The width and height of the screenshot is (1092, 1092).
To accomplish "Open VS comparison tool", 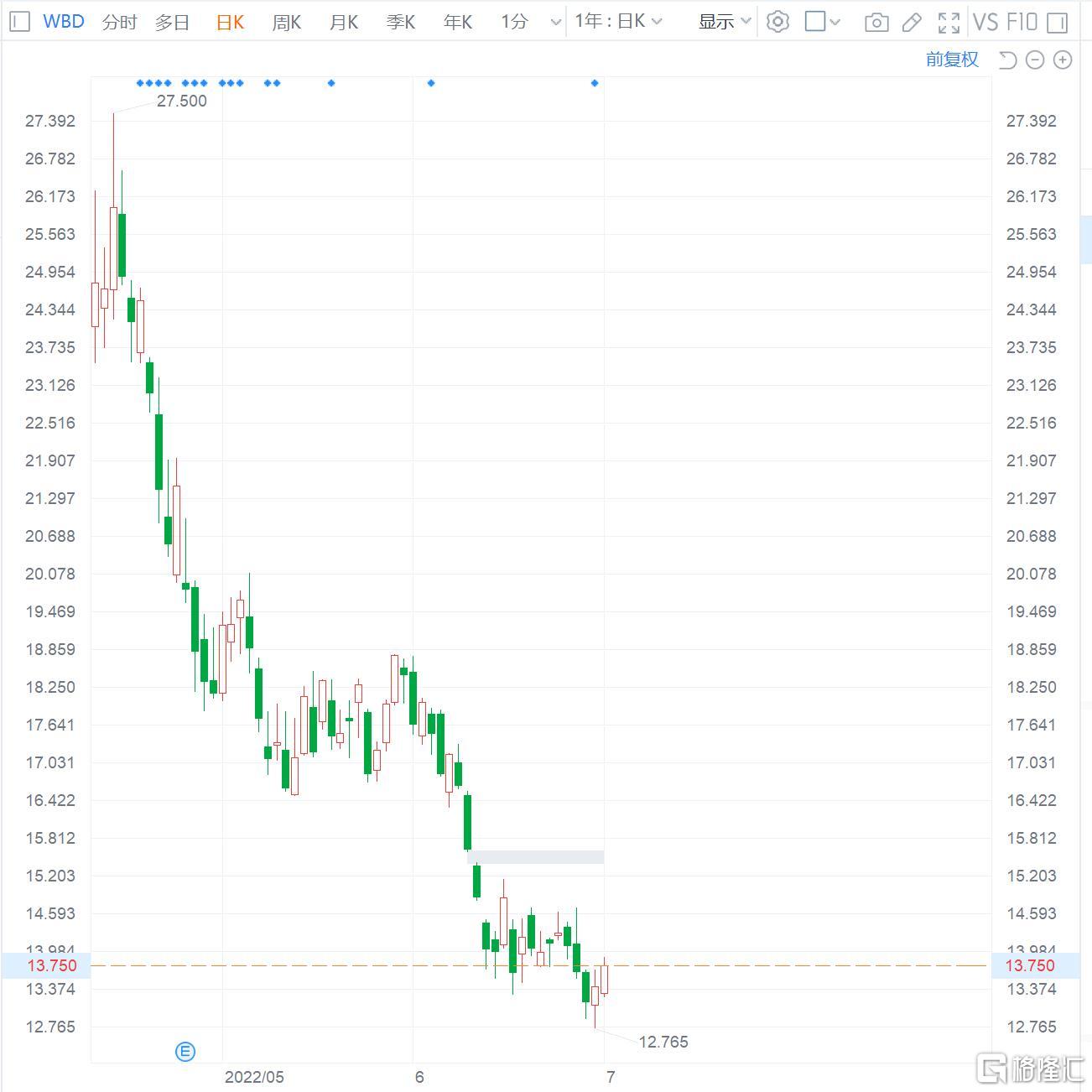I will pos(985,22).
